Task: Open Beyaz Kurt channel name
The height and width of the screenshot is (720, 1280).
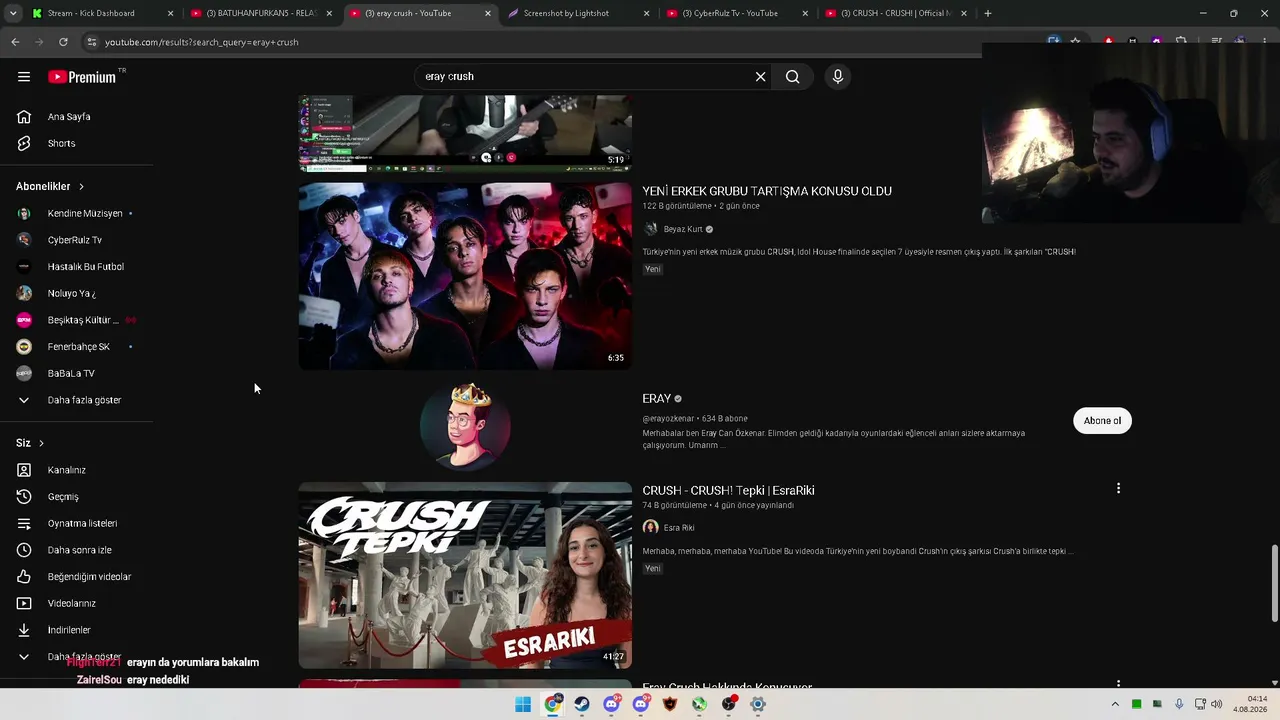Action: (683, 230)
